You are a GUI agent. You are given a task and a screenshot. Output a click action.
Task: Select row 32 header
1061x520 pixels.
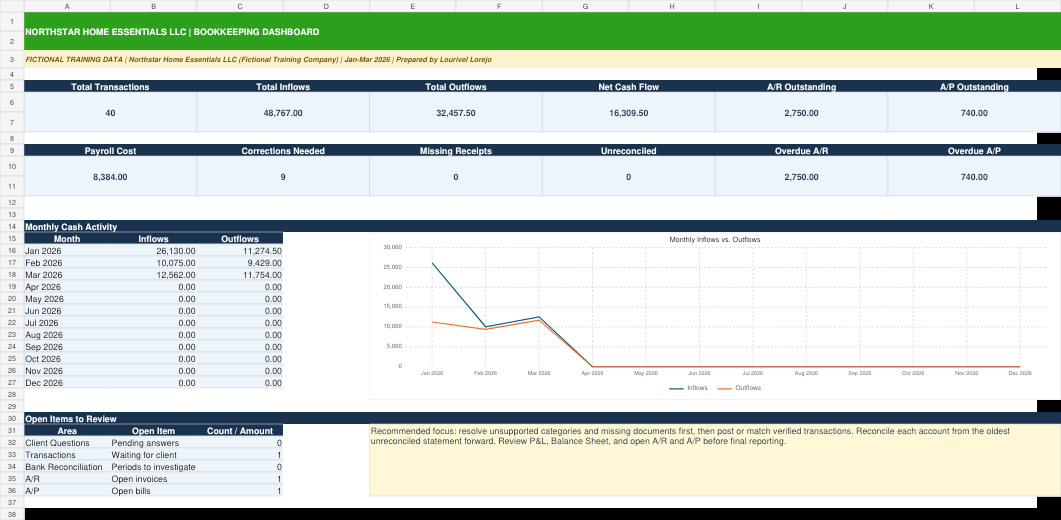pyautogui.click(x=12, y=443)
